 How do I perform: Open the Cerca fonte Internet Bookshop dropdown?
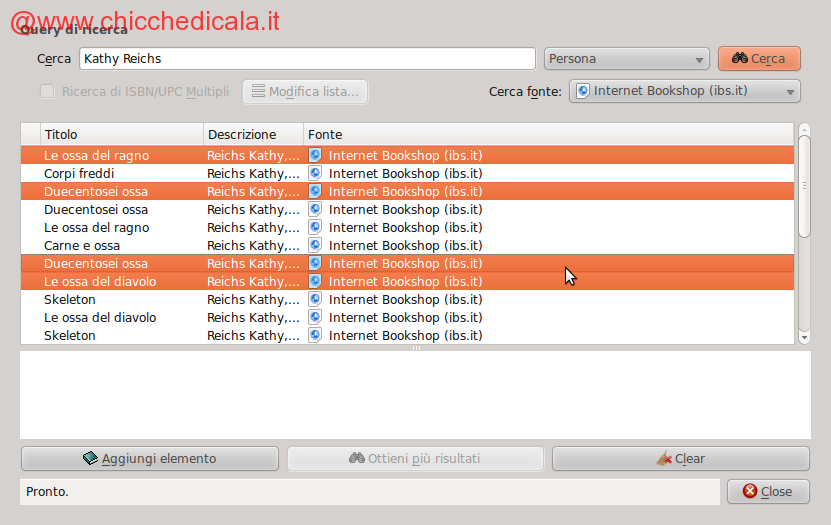point(685,92)
